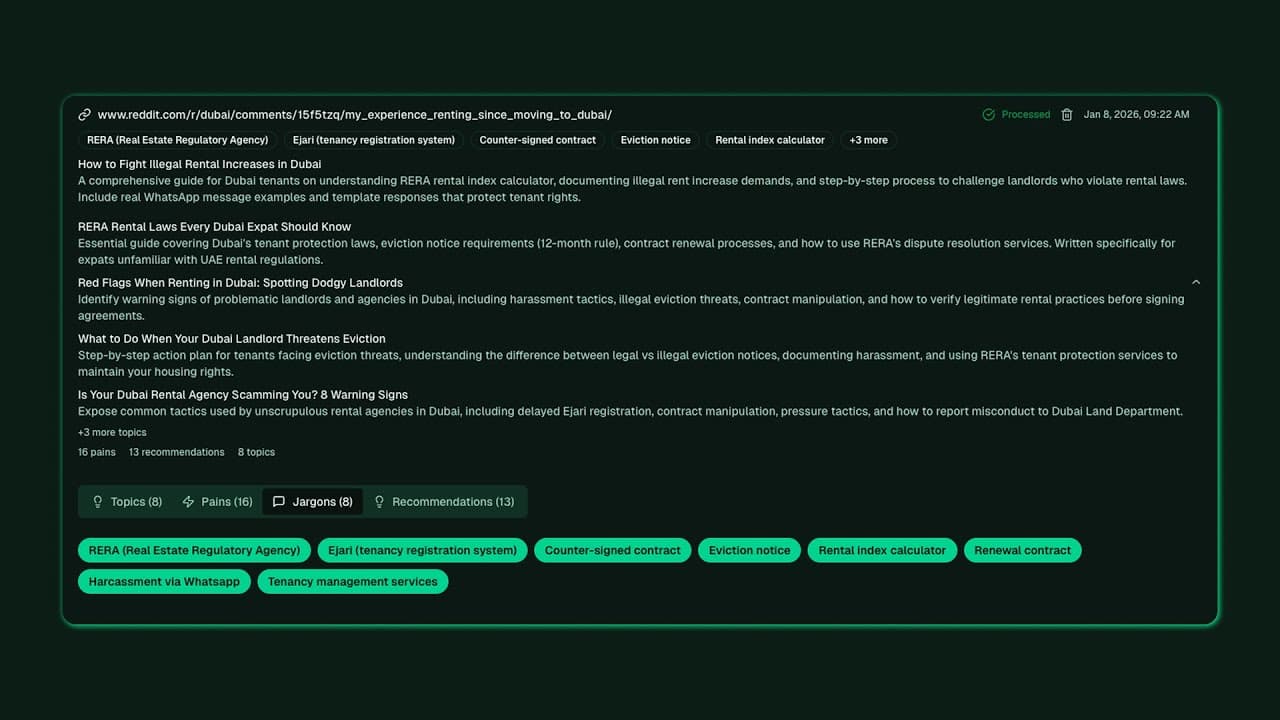Click the '8 topics' count
This screenshot has width=1280, height=720.
[x=256, y=452]
